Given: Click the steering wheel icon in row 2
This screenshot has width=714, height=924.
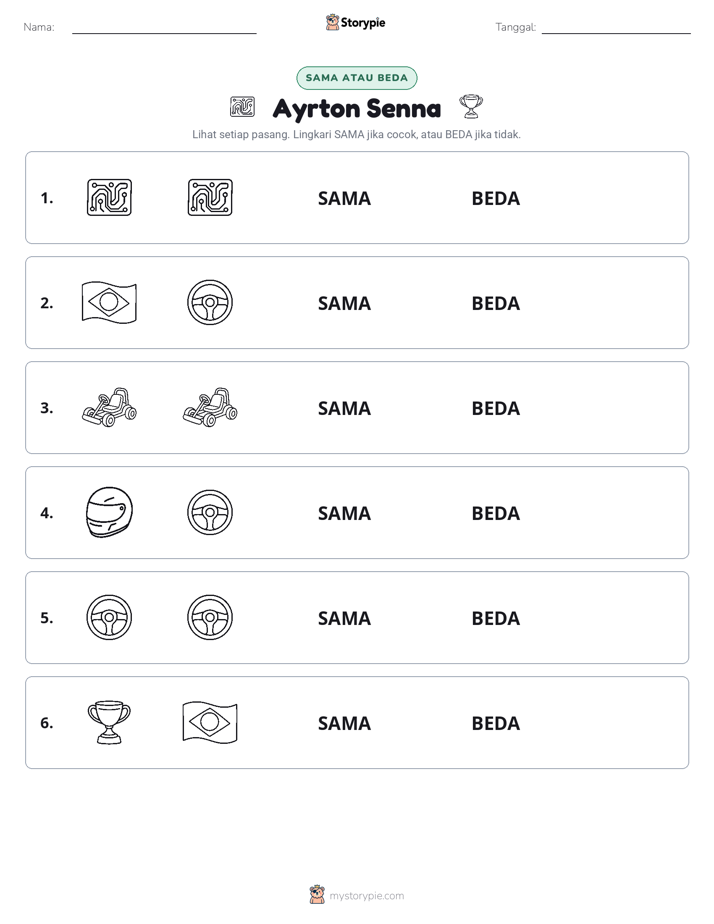Looking at the screenshot, I should [210, 302].
